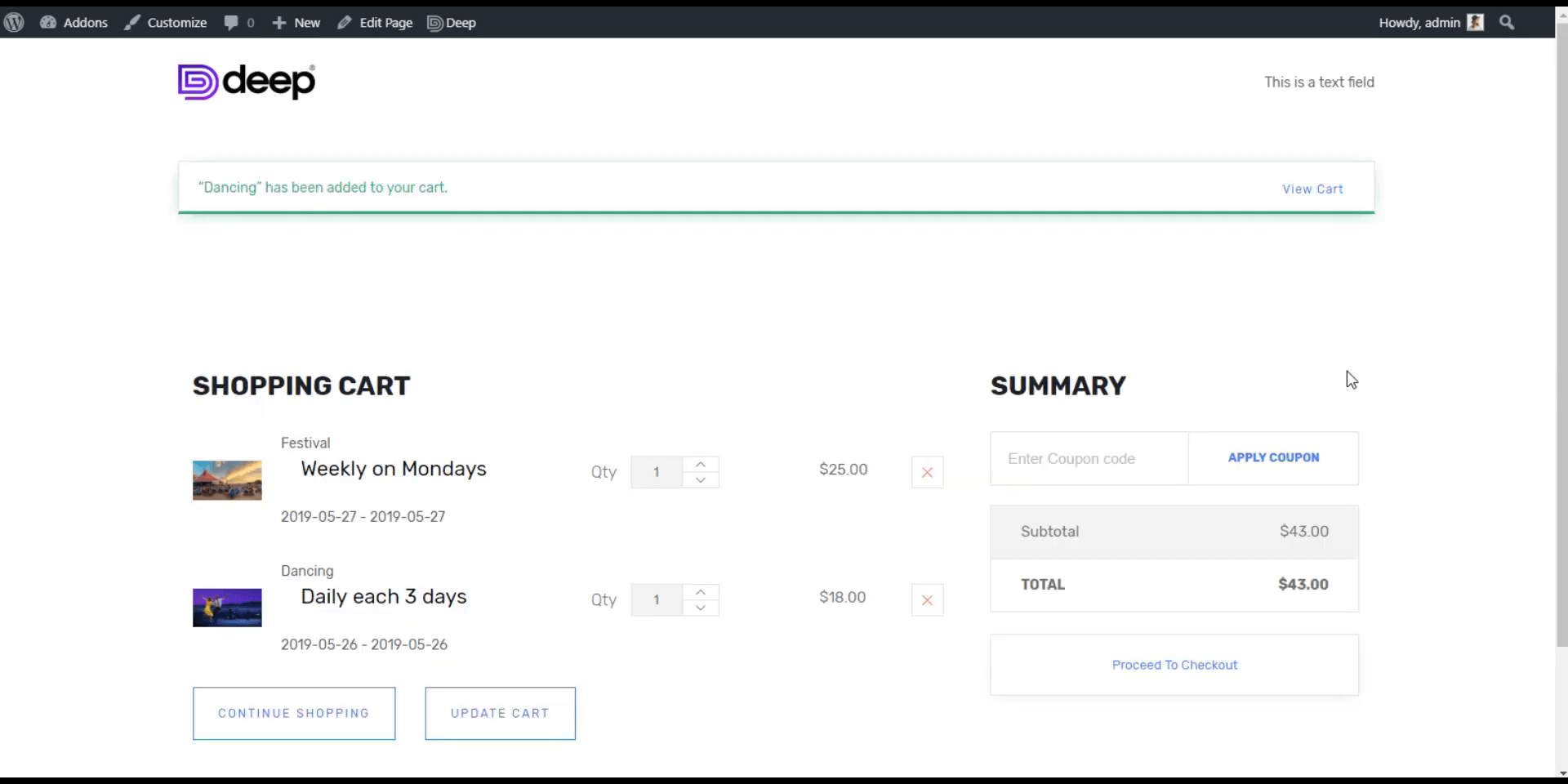Open the WordPress logo menu
Screen dimensions: 1568x784
[14, 23]
